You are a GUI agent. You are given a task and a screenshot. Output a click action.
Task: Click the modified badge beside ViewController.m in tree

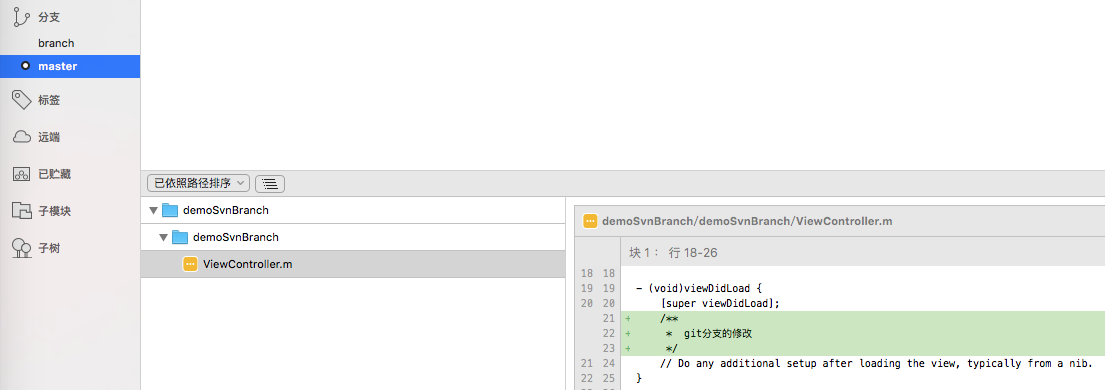click(190, 264)
